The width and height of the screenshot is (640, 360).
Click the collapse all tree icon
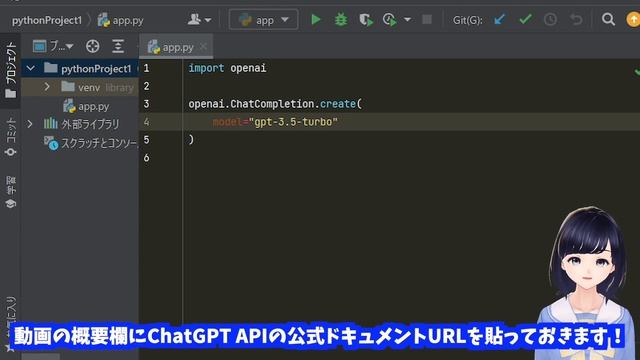[118, 47]
